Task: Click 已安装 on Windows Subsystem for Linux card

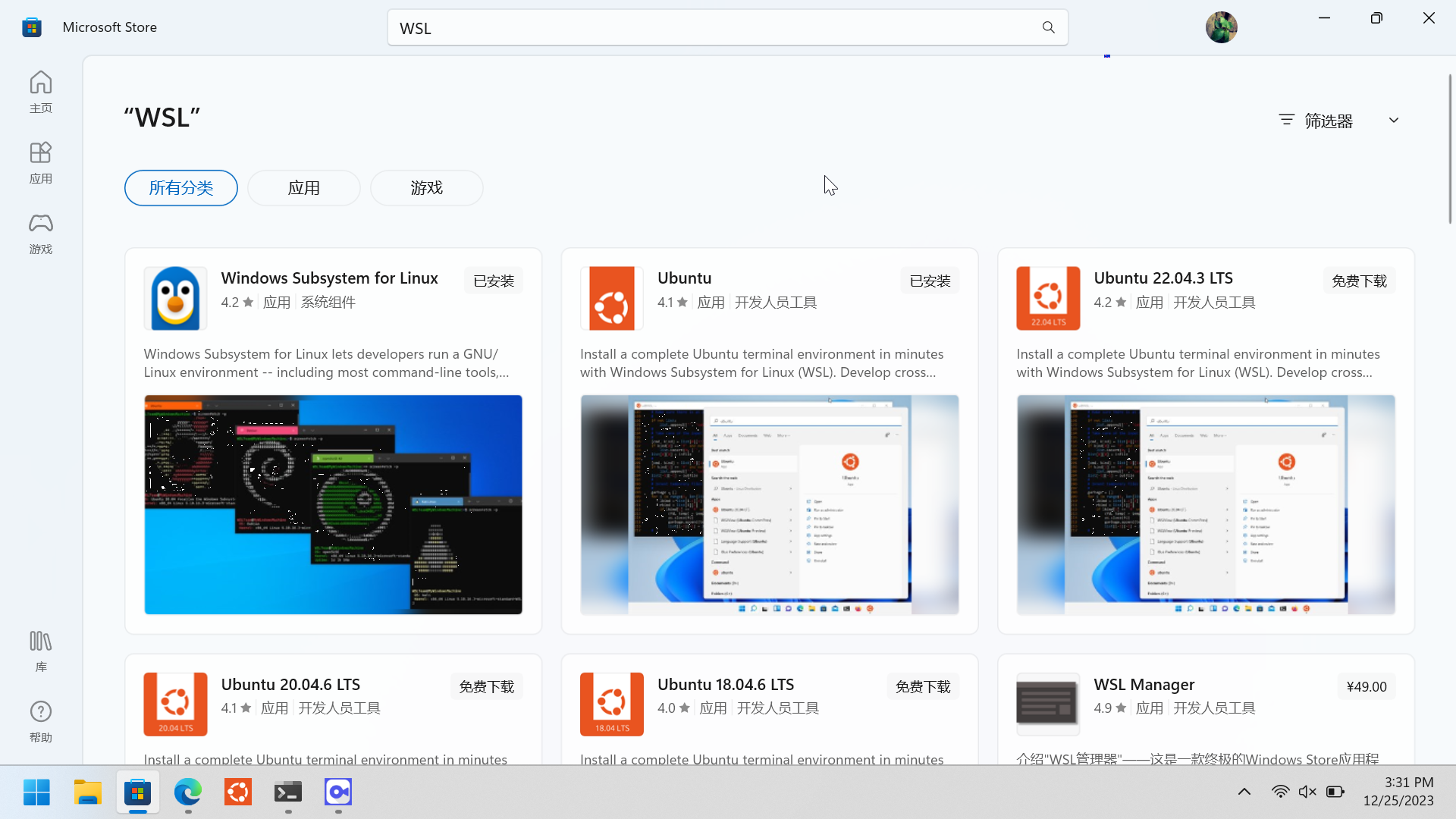Action: 494,281
